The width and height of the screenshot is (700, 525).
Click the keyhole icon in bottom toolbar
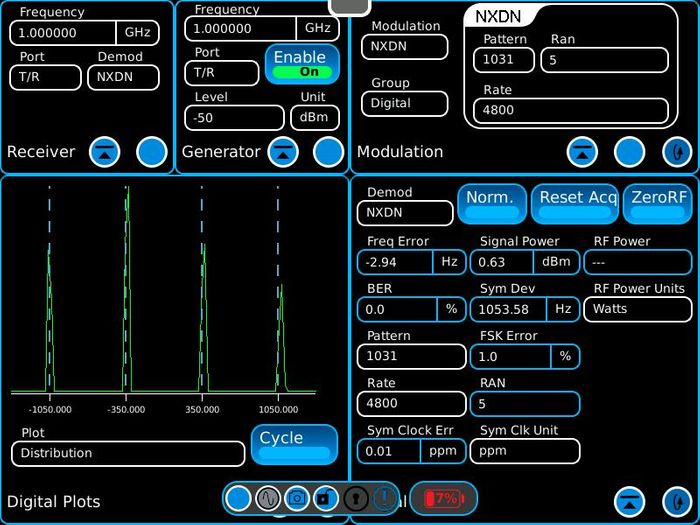pyautogui.click(x=355, y=497)
